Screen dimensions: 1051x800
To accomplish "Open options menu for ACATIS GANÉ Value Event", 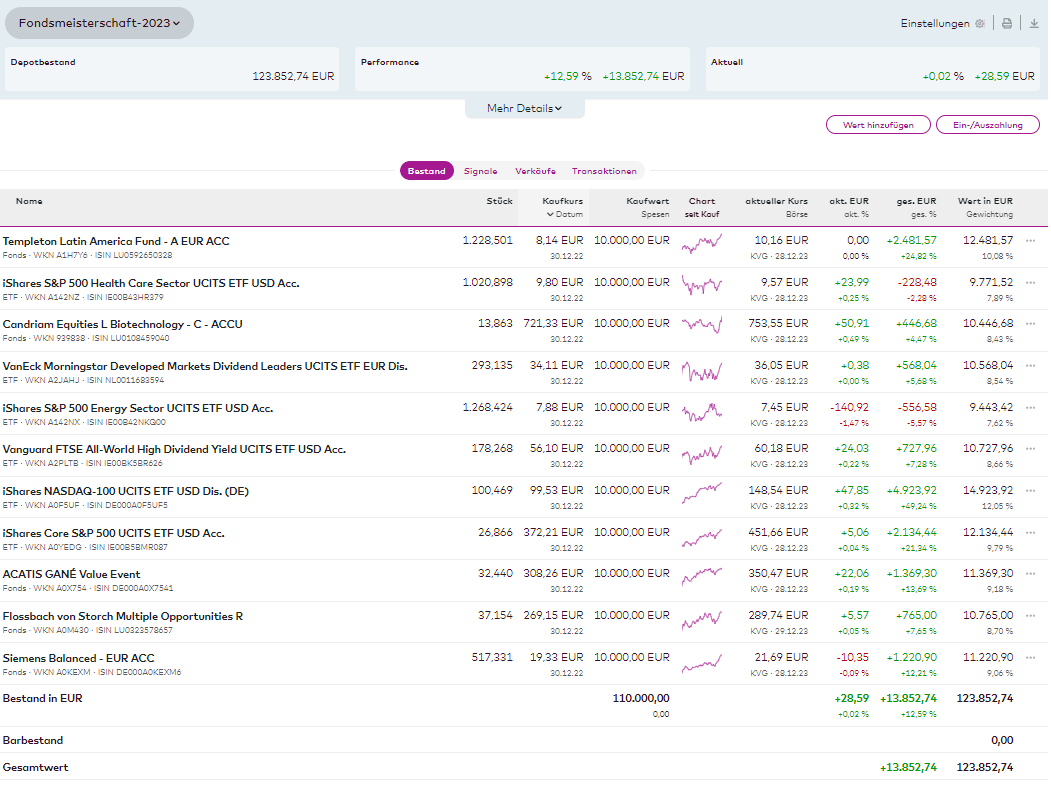I will pyautogui.click(x=1030, y=574).
